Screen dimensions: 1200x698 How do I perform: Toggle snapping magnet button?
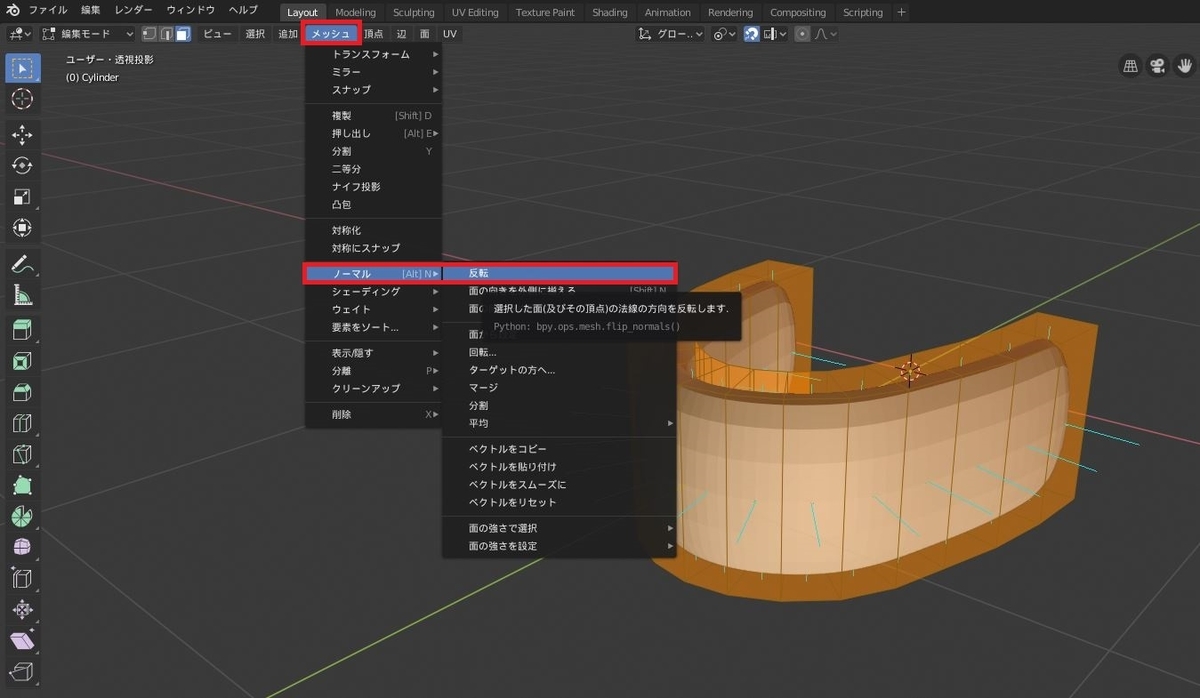click(x=751, y=34)
